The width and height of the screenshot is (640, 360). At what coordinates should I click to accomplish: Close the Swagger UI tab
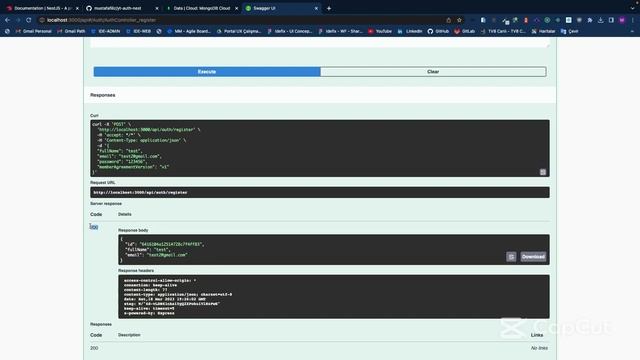pos(316,8)
